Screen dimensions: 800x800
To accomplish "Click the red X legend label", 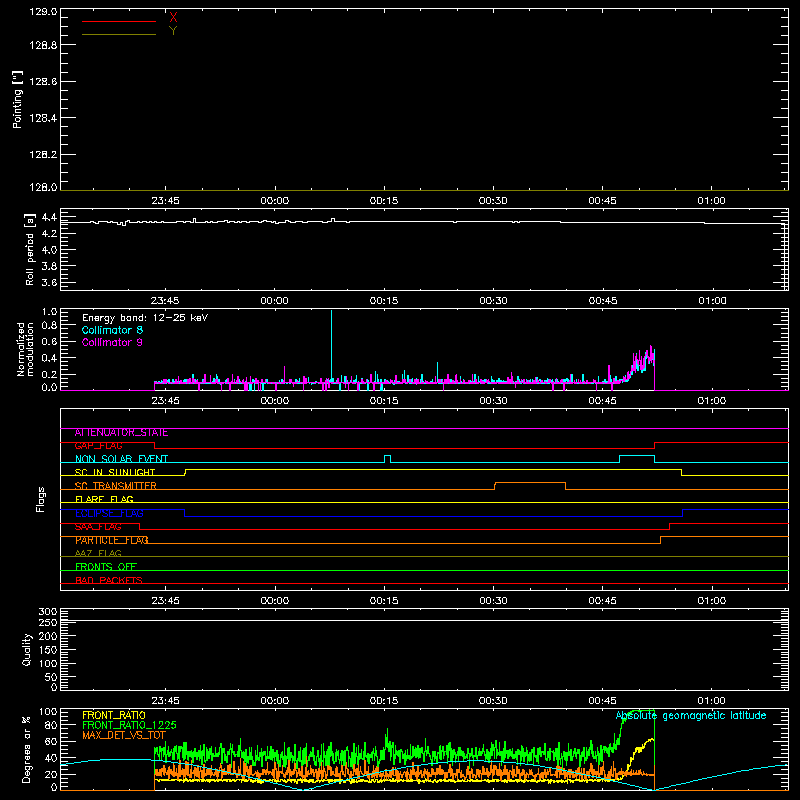I will tap(173, 17).
